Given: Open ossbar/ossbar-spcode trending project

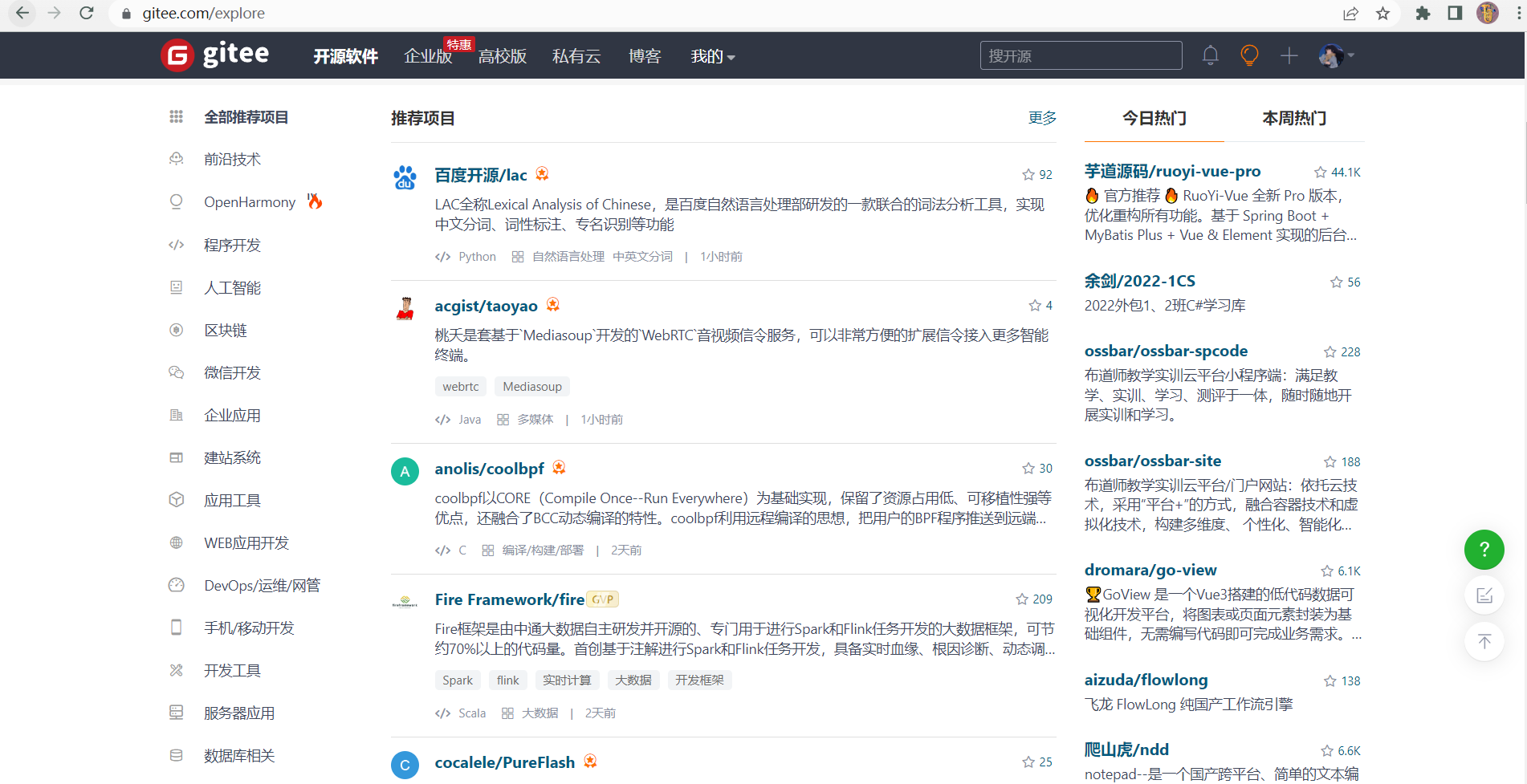Looking at the screenshot, I should tap(1166, 351).
